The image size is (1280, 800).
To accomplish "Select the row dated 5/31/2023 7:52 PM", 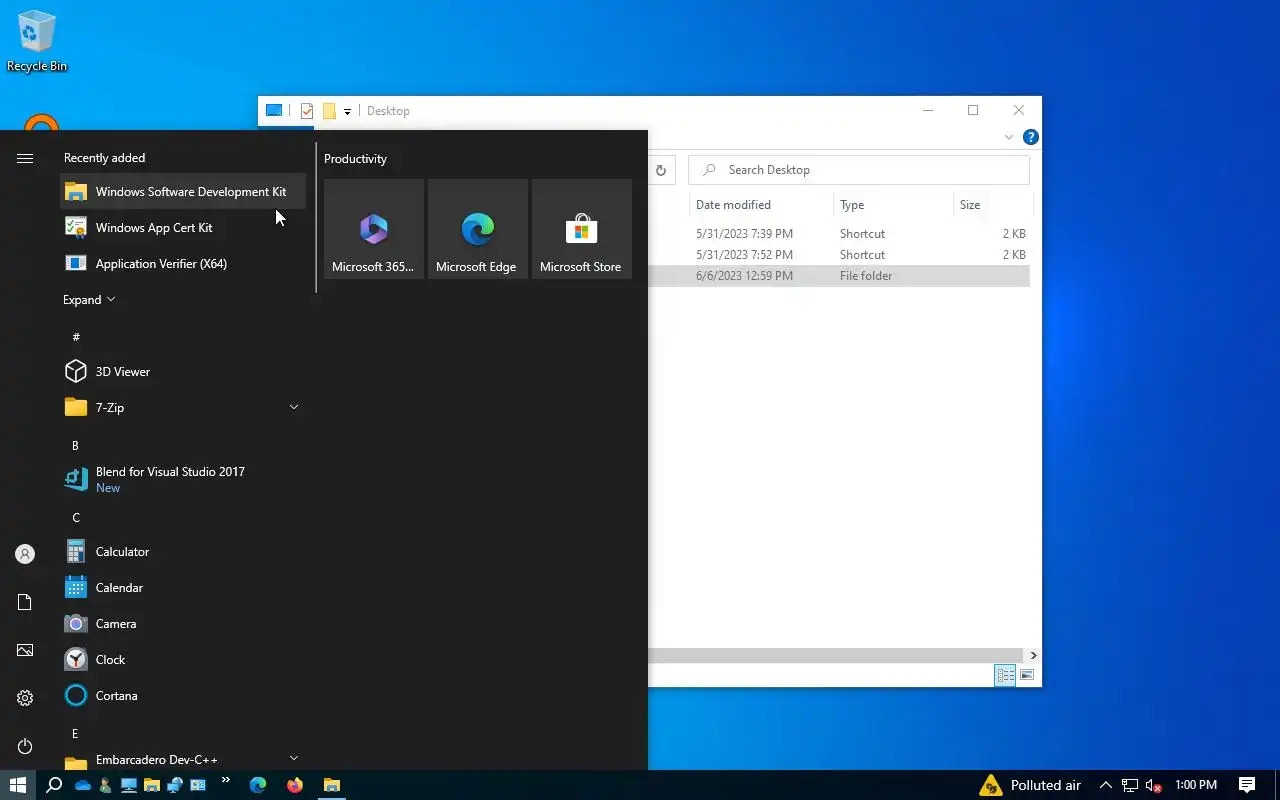I will [x=838, y=255].
